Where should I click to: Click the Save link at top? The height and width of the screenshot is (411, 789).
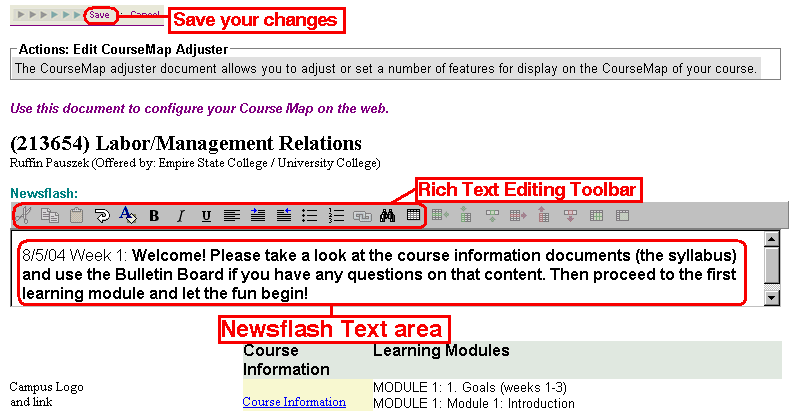point(99,15)
